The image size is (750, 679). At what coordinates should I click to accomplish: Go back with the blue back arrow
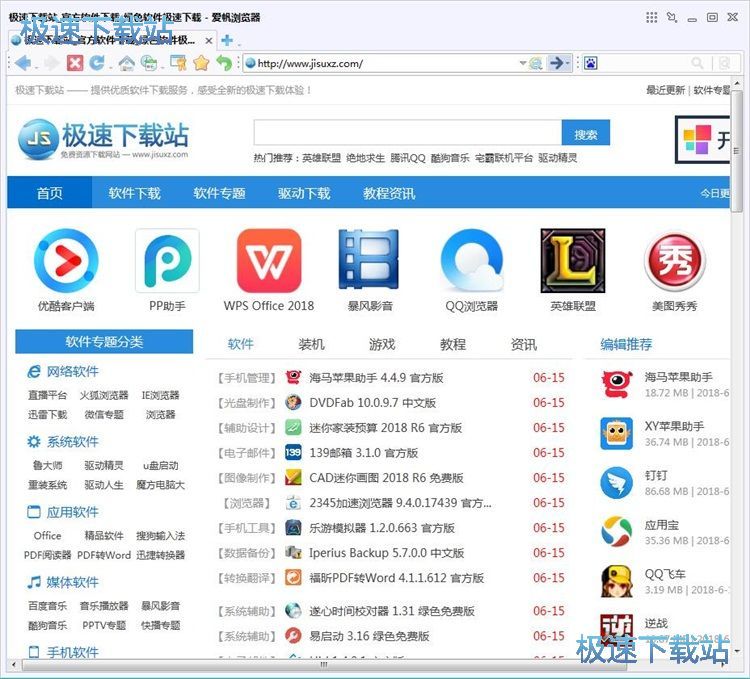pos(22,63)
